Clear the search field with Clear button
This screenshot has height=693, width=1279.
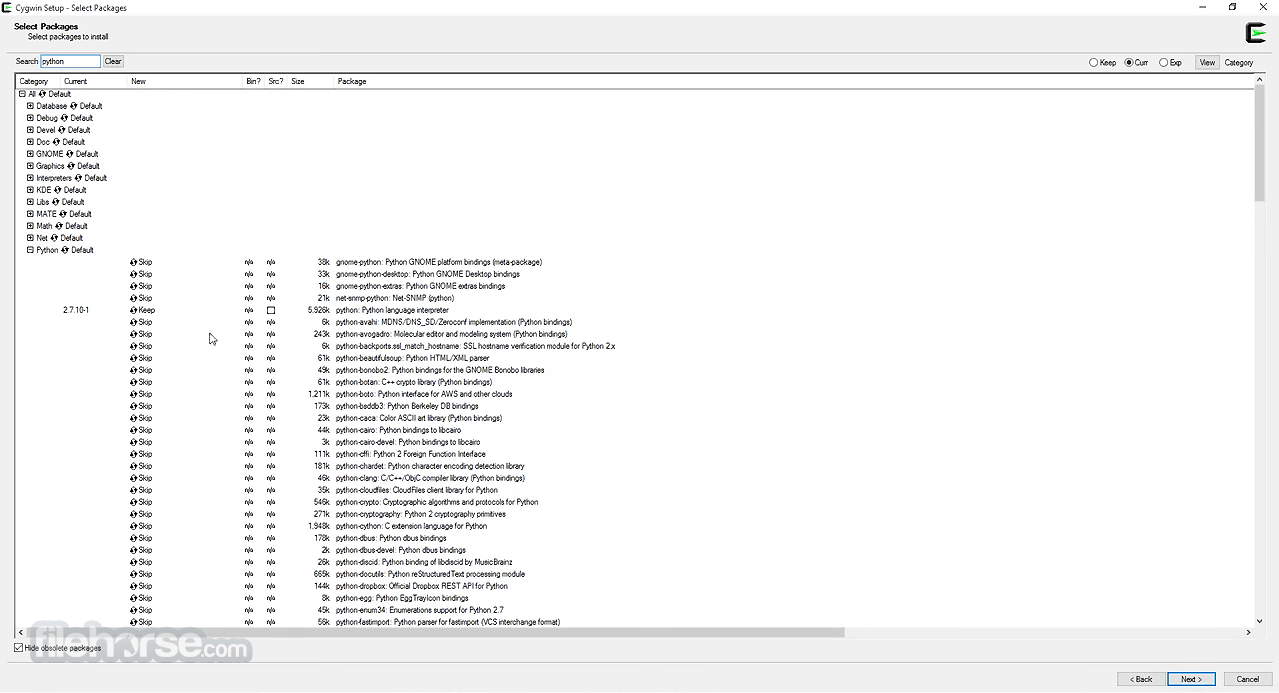coord(113,62)
